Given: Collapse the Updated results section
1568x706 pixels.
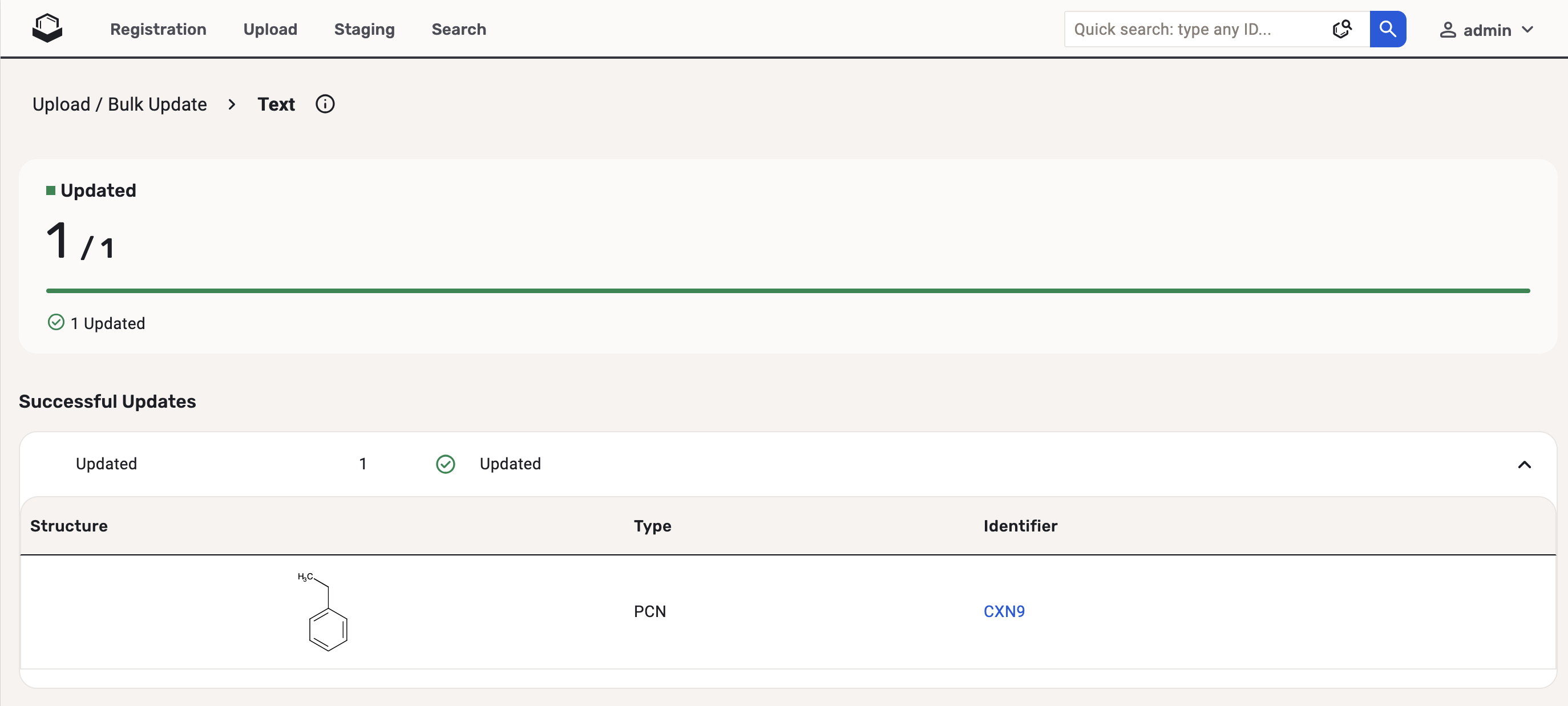Looking at the screenshot, I should tap(1523, 465).
